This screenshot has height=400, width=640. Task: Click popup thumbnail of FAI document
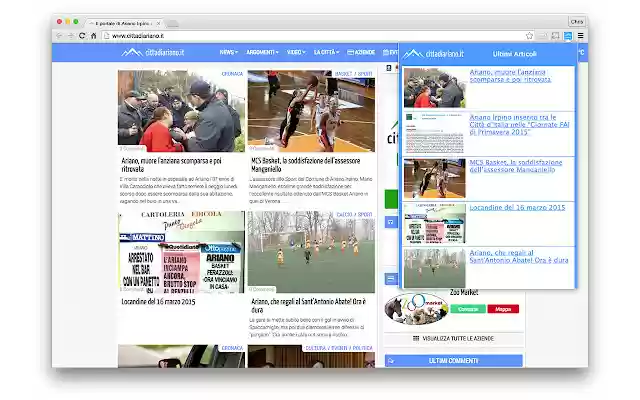(x=434, y=133)
